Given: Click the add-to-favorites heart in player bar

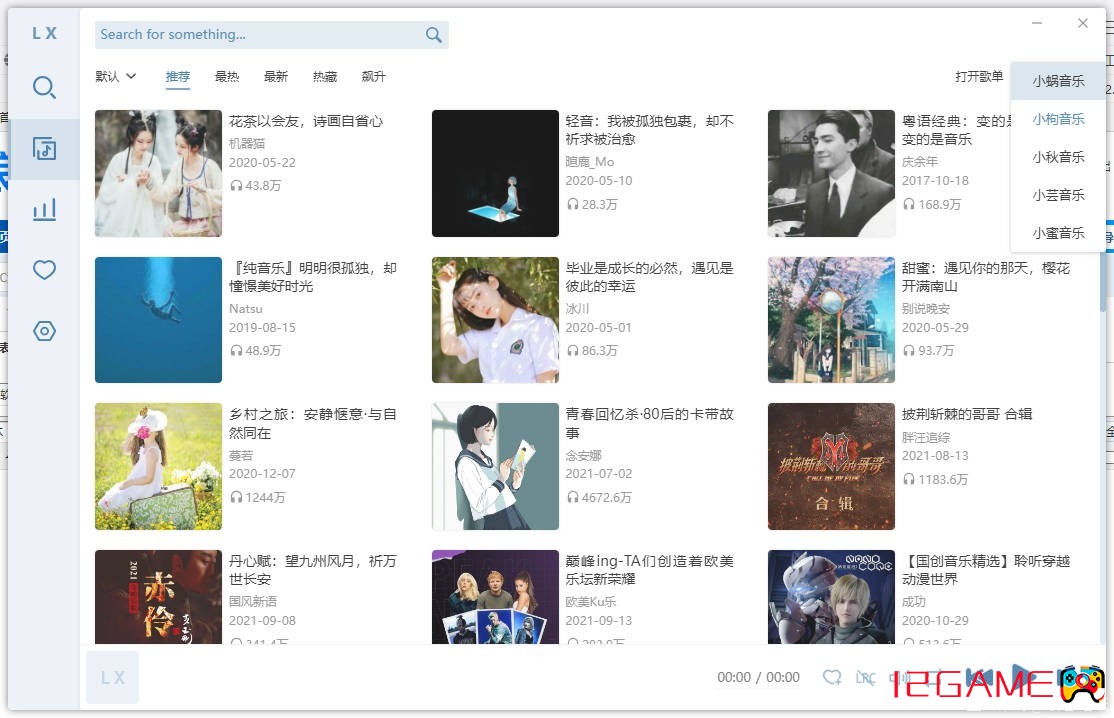Looking at the screenshot, I should click(x=832, y=677).
